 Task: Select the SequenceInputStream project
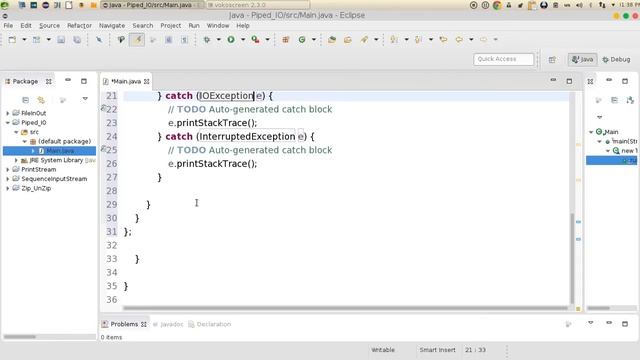(54, 179)
